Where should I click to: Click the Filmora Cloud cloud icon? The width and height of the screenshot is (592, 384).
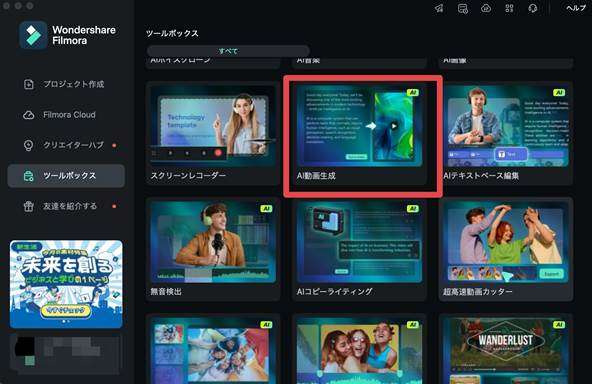pyautogui.click(x=29, y=115)
